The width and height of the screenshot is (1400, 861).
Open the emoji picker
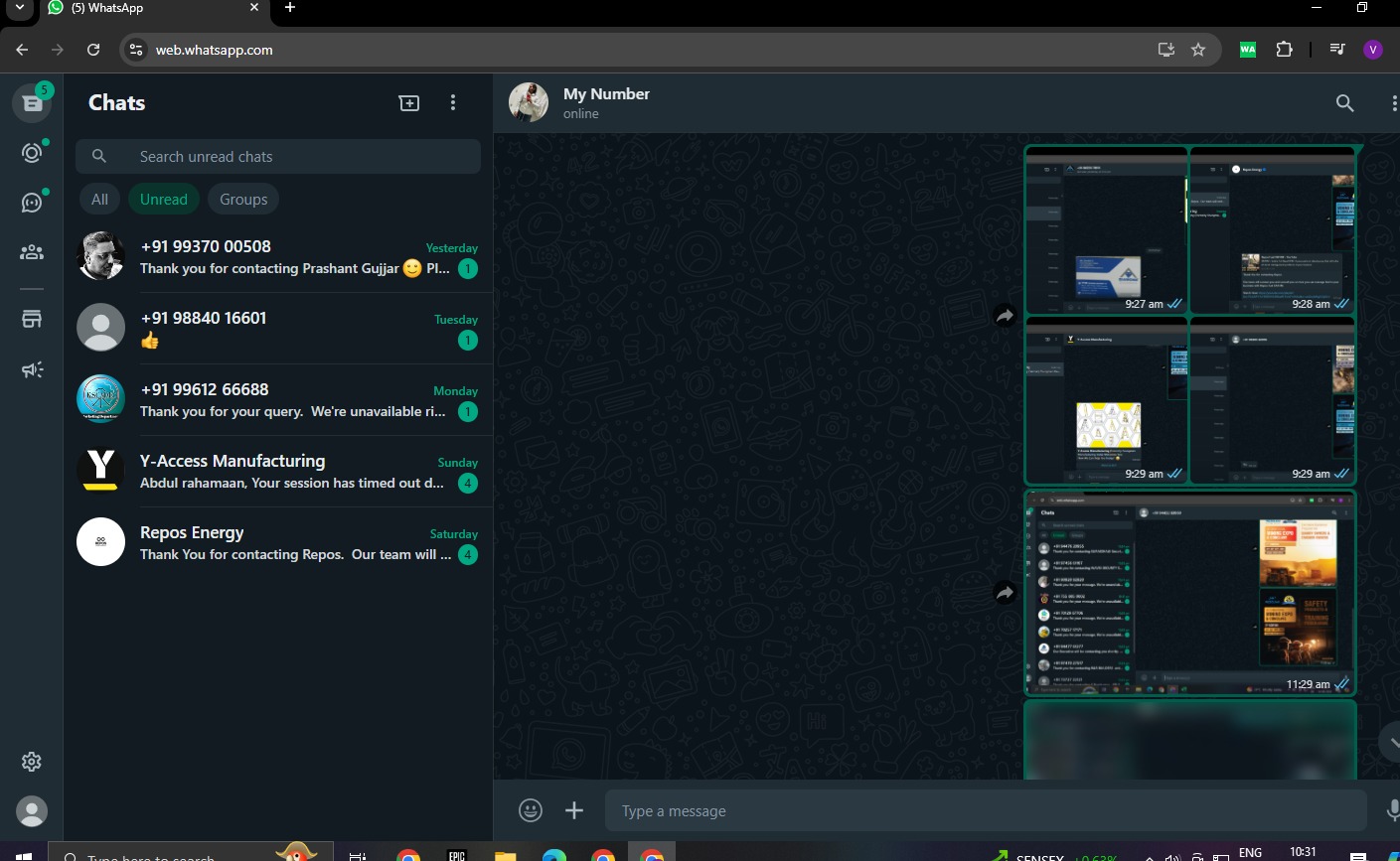coord(531,810)
